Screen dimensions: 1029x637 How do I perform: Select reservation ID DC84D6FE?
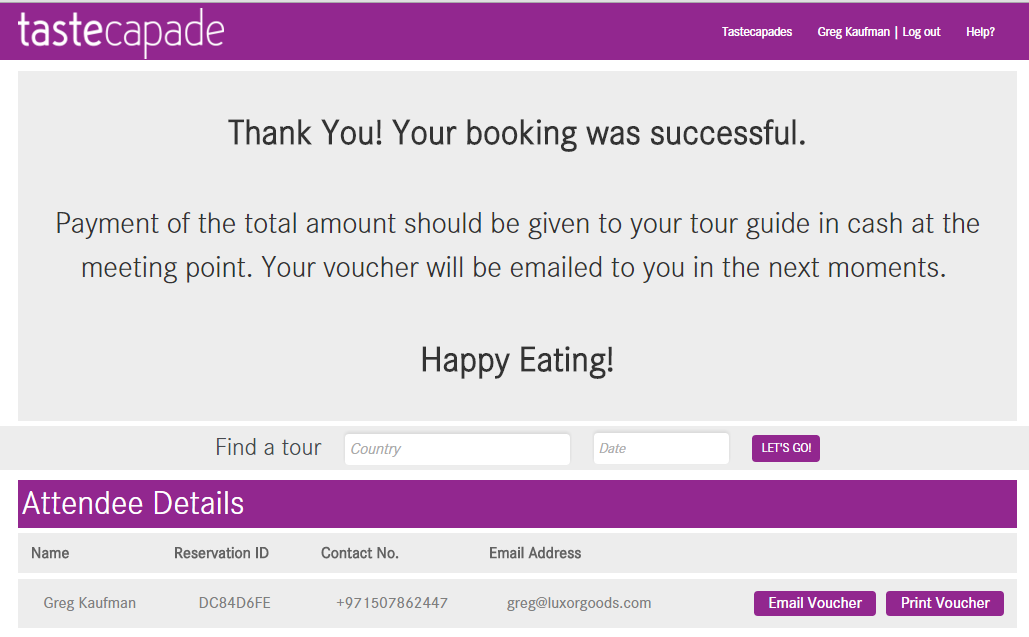(x=234, y=603)
